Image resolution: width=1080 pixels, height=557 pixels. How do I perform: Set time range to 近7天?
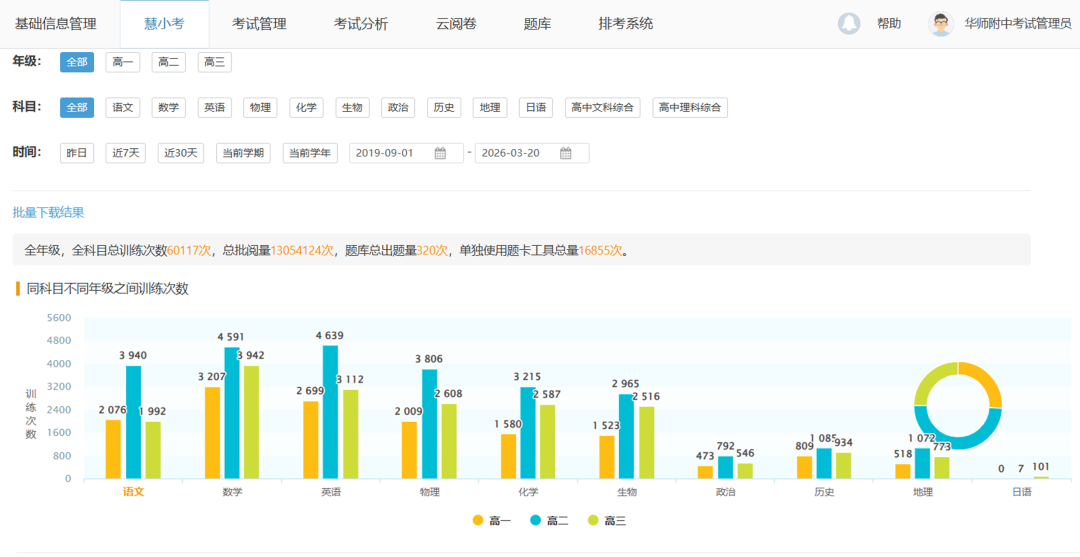[125, 153]
